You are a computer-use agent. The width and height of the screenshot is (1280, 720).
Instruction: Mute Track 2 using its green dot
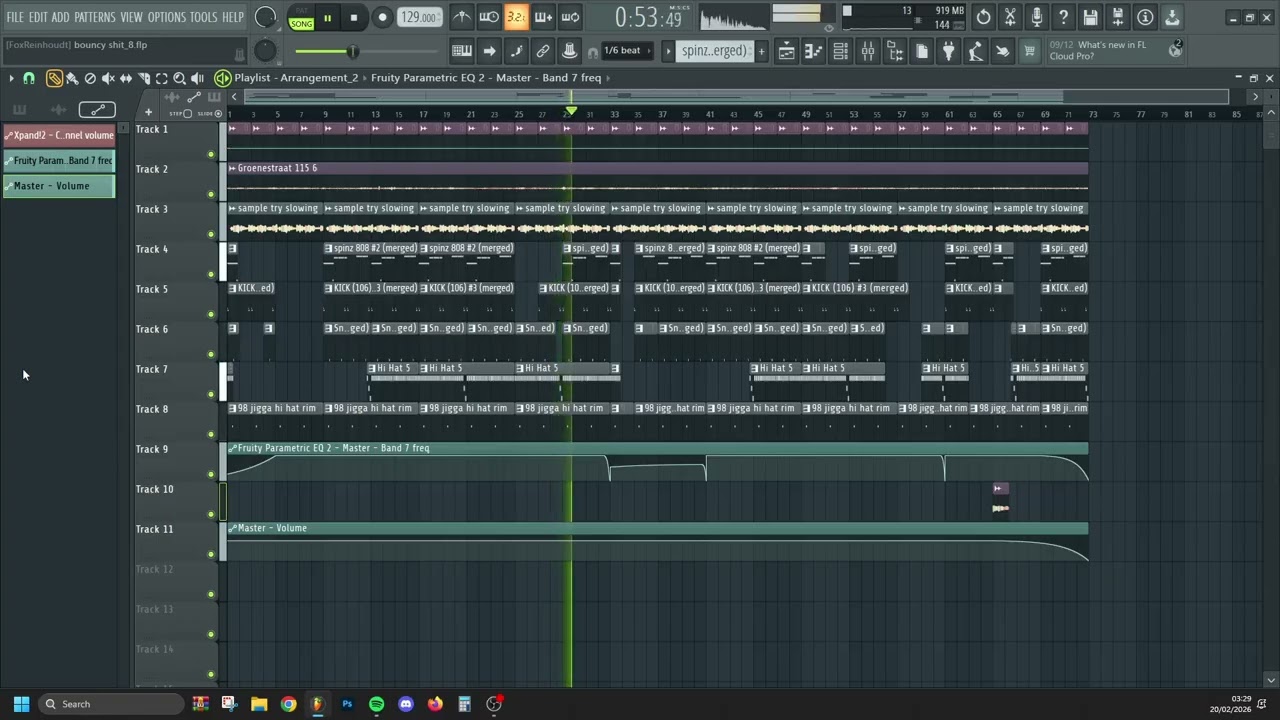[211, 194]
